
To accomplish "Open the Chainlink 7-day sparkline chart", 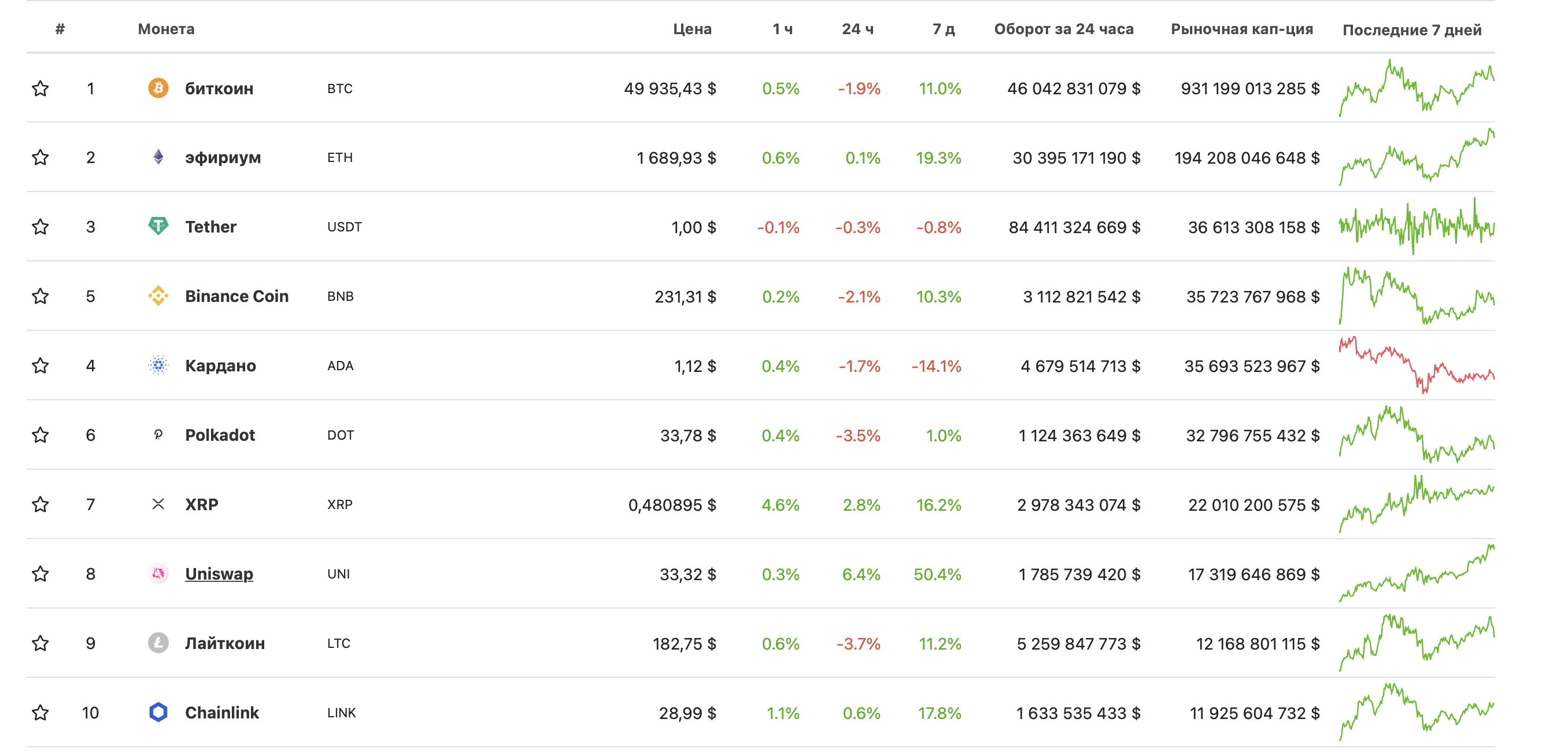I will (1417, 712).
